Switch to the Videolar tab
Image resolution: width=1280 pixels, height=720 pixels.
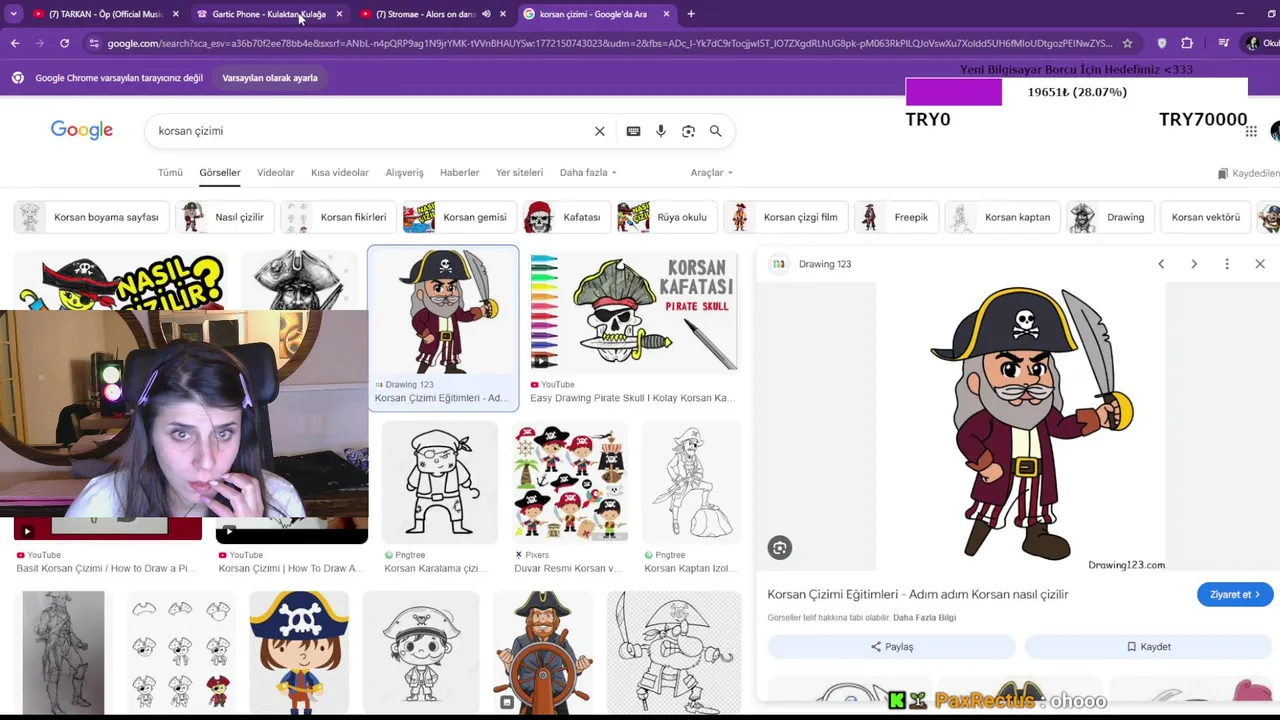click(x=276, y=173)
